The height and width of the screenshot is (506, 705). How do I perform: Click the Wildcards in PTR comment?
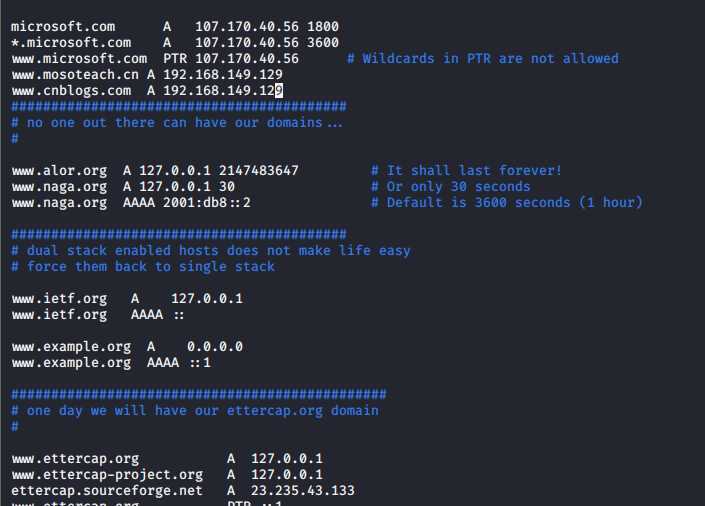coord(483,58)
